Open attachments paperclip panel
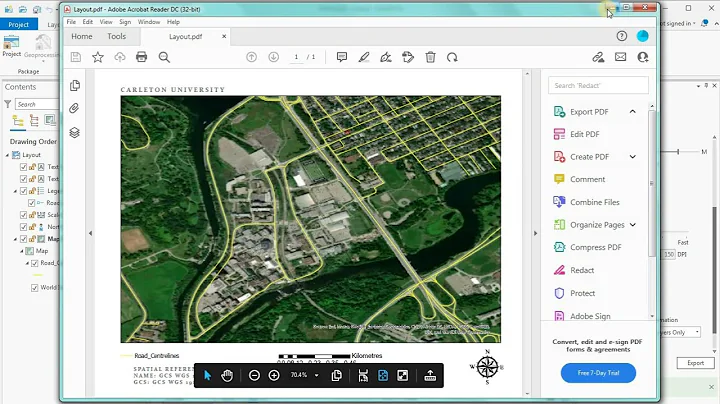This screenshot has width=720, height=404. point(74,108)
